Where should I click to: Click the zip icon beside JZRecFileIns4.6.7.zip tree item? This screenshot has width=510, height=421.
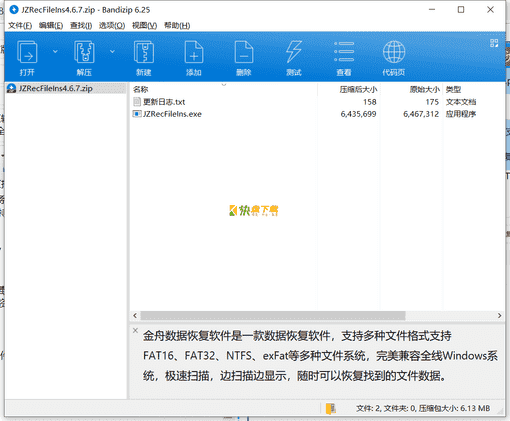pyautogui.click(x=12, y=88)
